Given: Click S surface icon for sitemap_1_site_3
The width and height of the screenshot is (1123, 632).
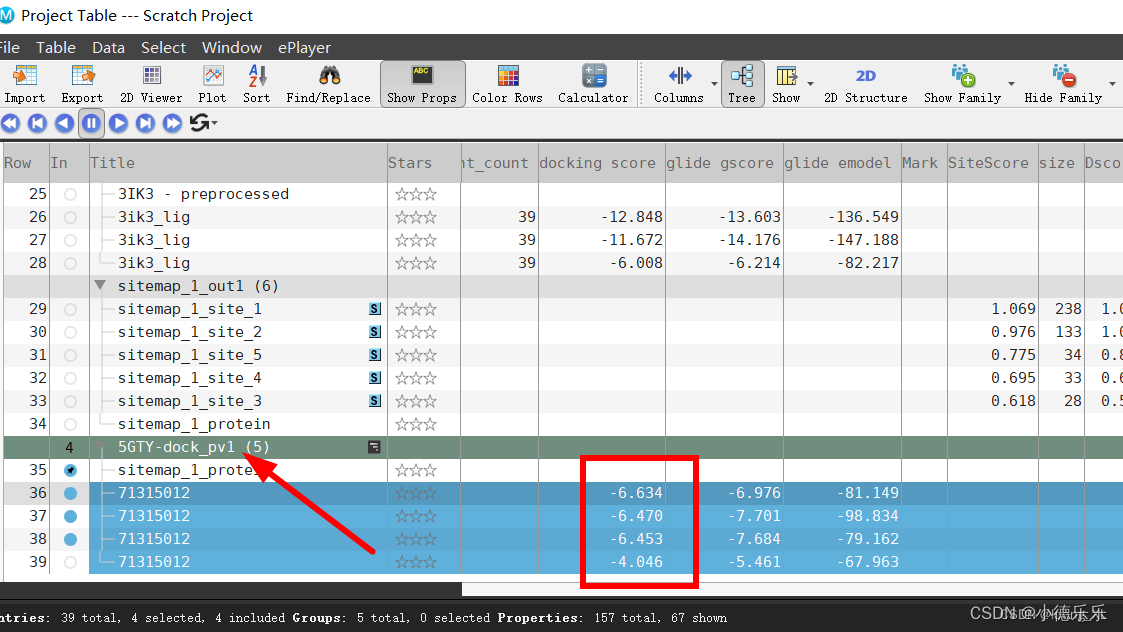Looking at the screenshot, I should [x=375, y=401].
